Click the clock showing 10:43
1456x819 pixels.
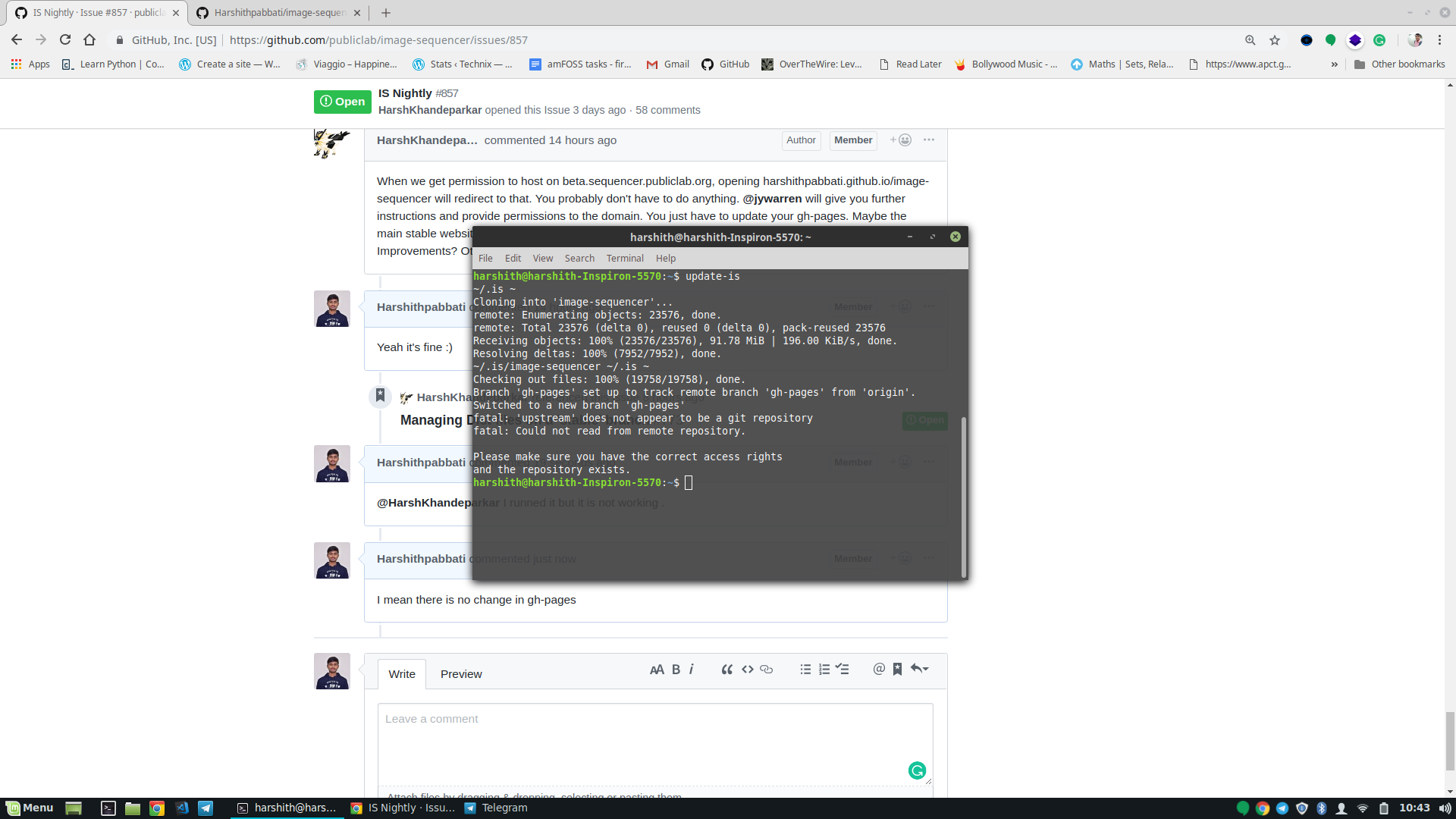coord(1414,808)
